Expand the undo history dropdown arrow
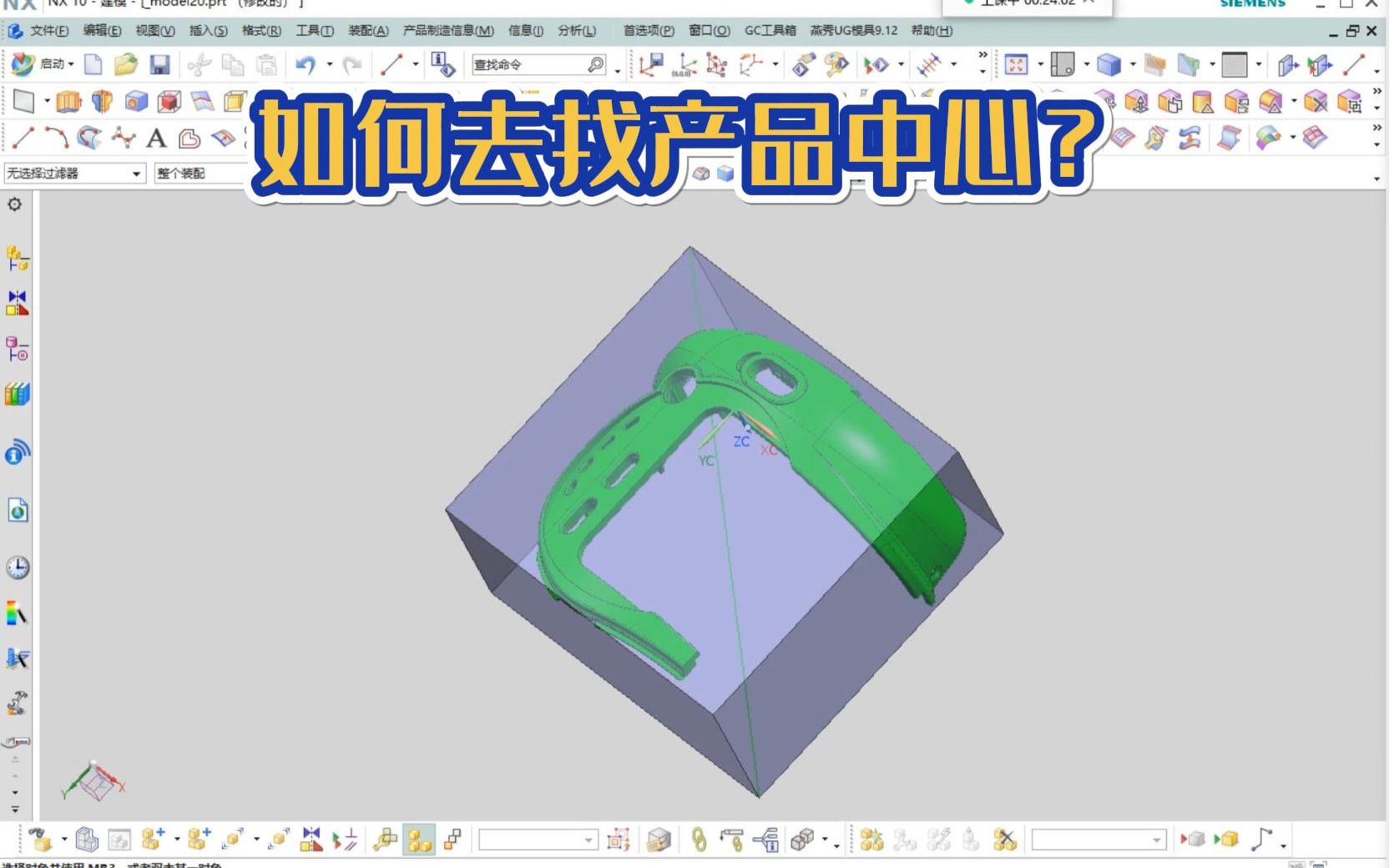 click(330, 64)
